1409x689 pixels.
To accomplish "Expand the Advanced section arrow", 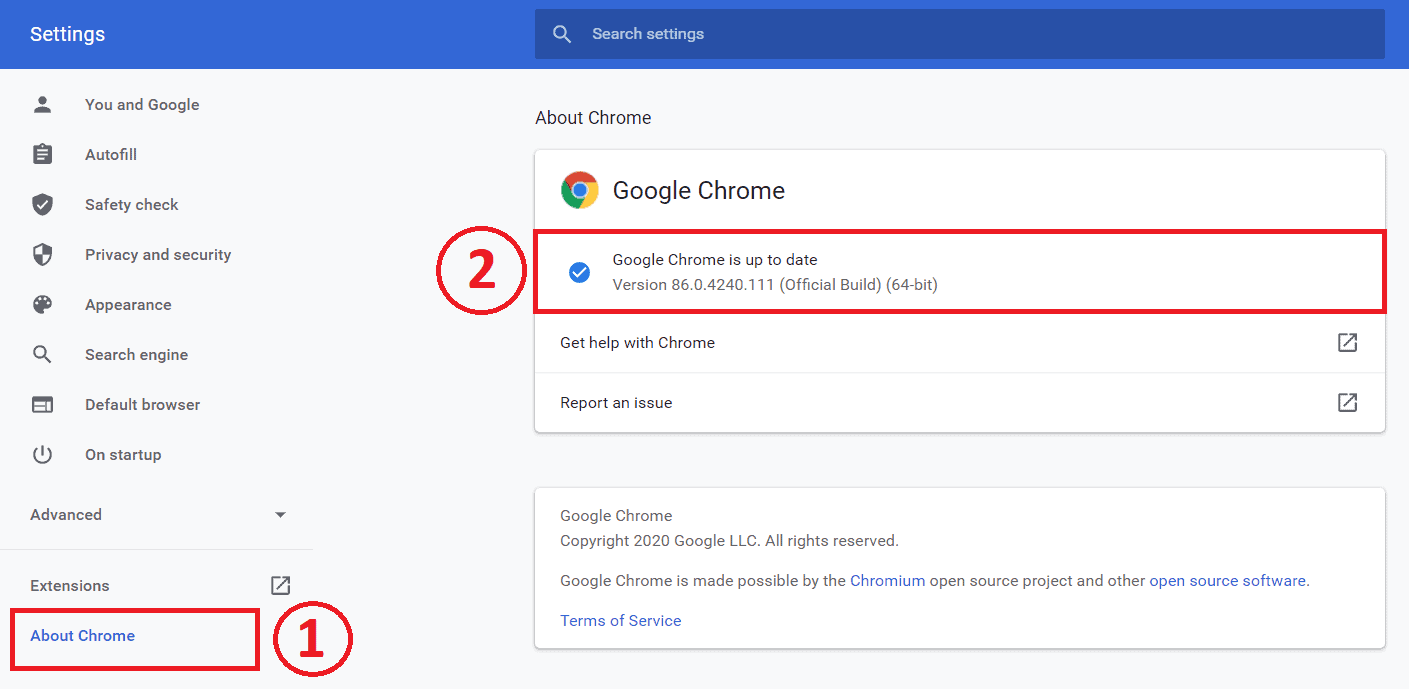I will click(280, 514).
